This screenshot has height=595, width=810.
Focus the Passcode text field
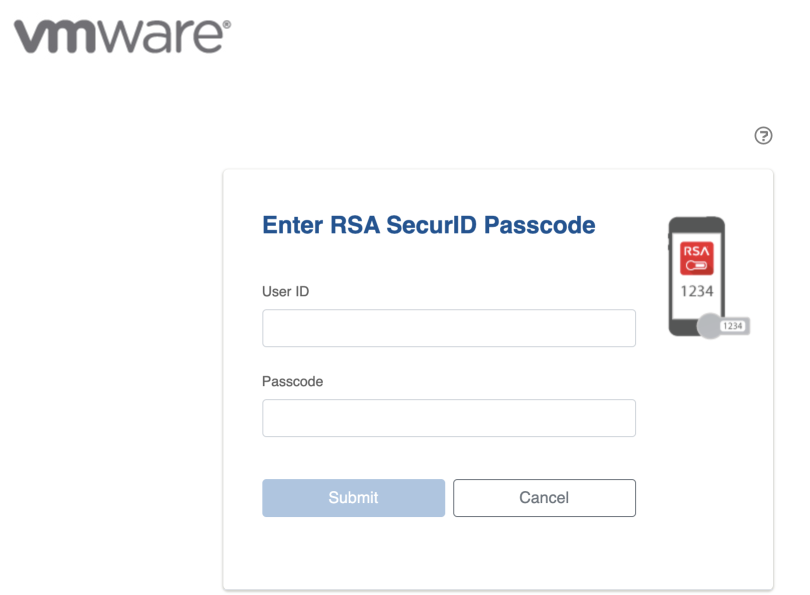coord(448,418)
